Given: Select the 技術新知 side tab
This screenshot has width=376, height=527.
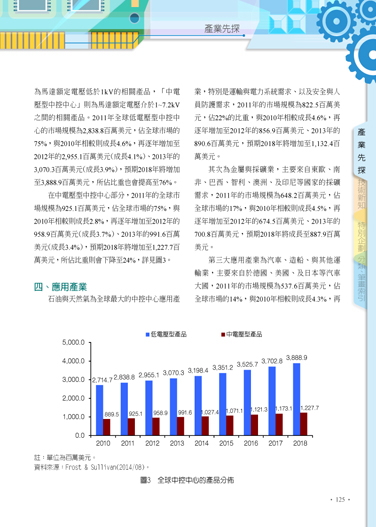Looking at the screenshot, I should [x=361, y=193].
